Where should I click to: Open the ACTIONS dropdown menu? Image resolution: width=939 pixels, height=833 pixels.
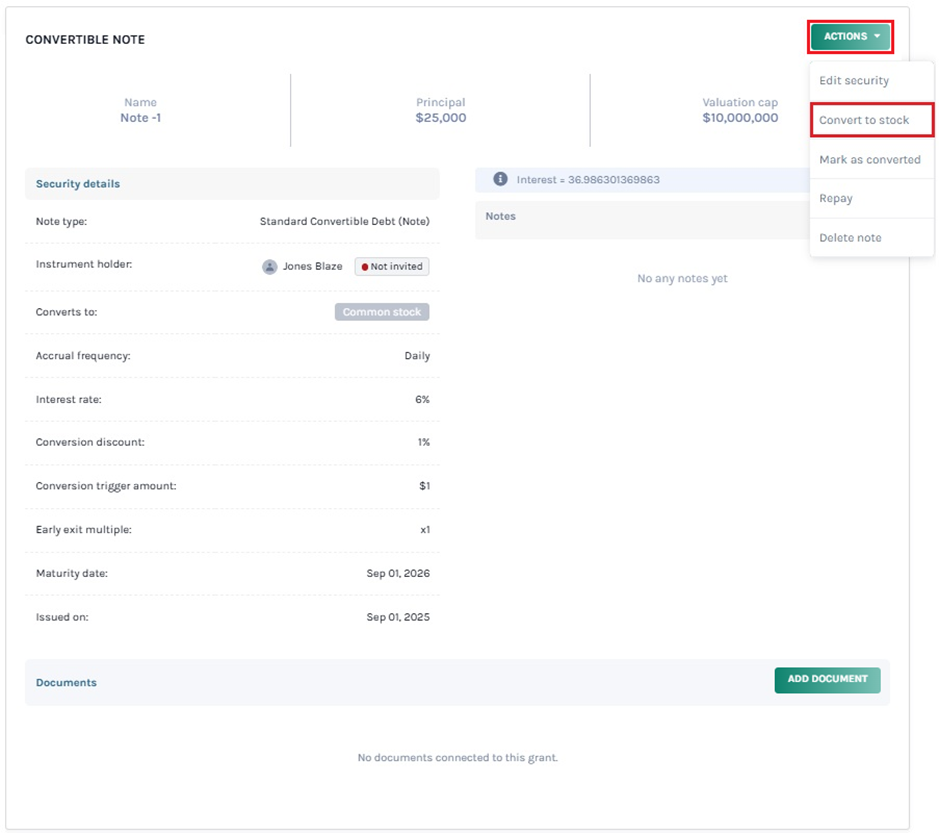coord(850,37)
